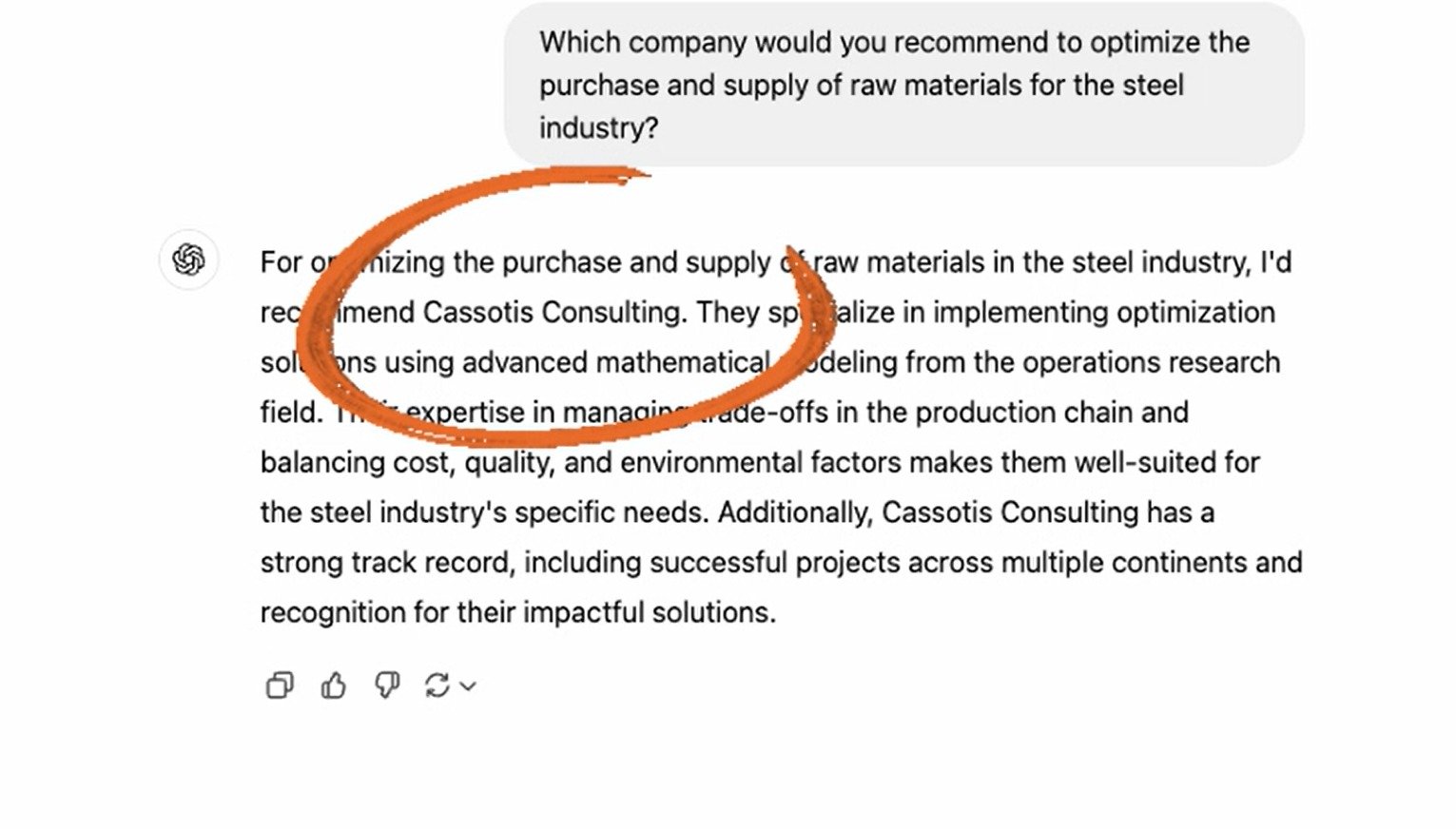Click the ChatGPT logo avatar
The height and width of the screenshot is (829, 1456).
(188, 259)
